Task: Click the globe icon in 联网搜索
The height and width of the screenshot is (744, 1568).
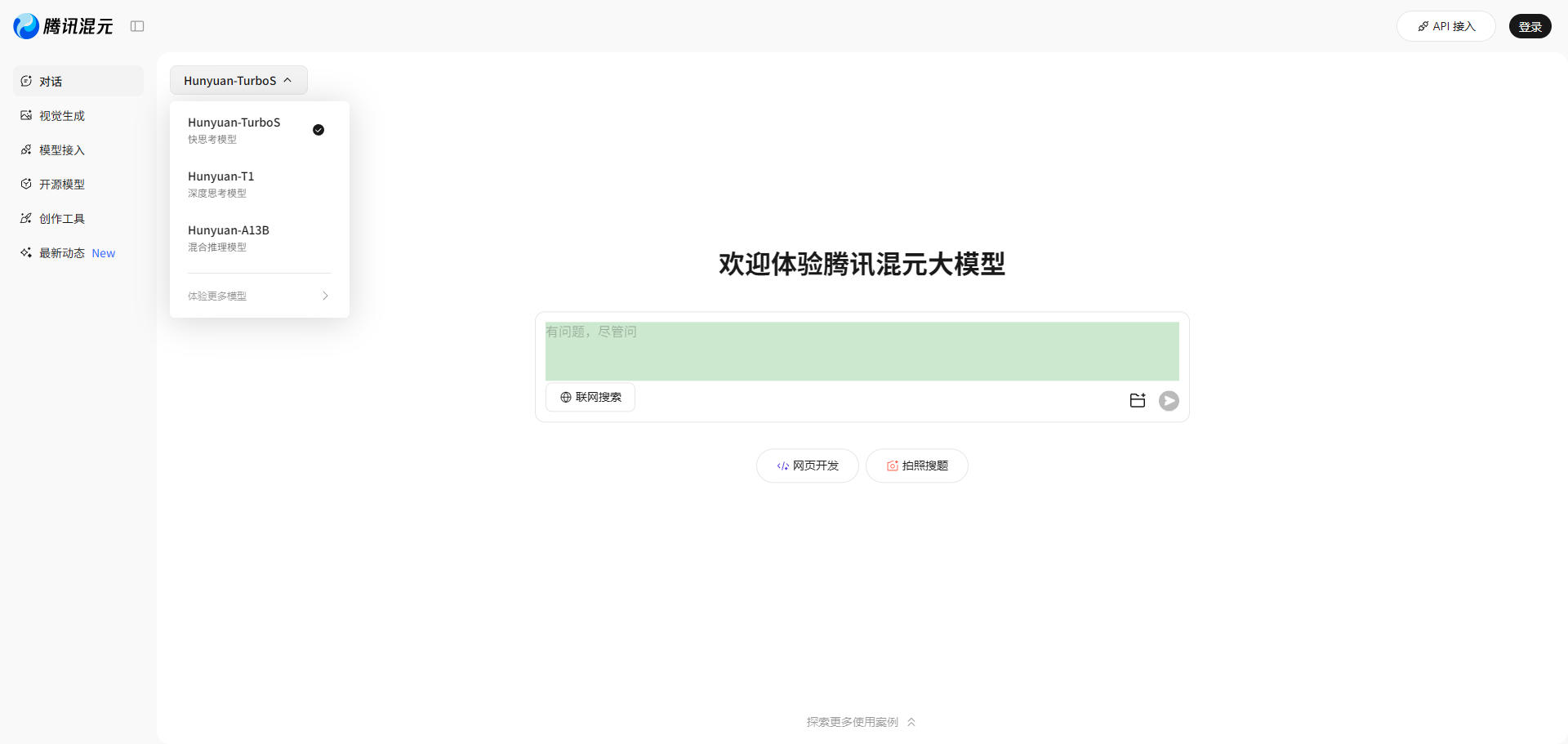Action: coord(565,397)
